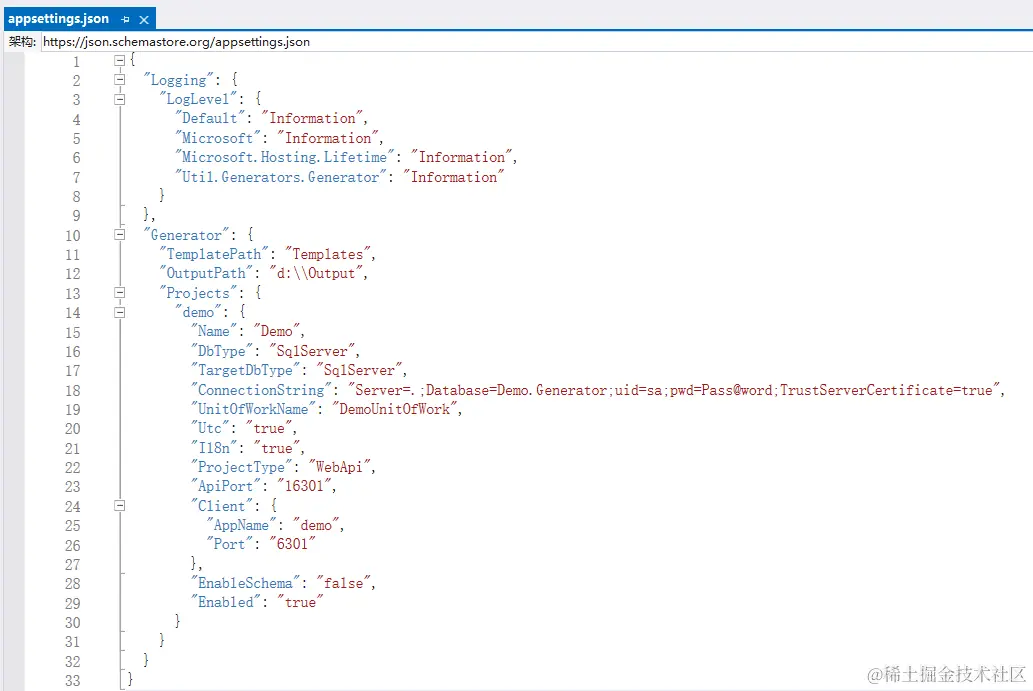Click the "Microsoft.Hosting.Lifetime" key

(x=284, y=157)
